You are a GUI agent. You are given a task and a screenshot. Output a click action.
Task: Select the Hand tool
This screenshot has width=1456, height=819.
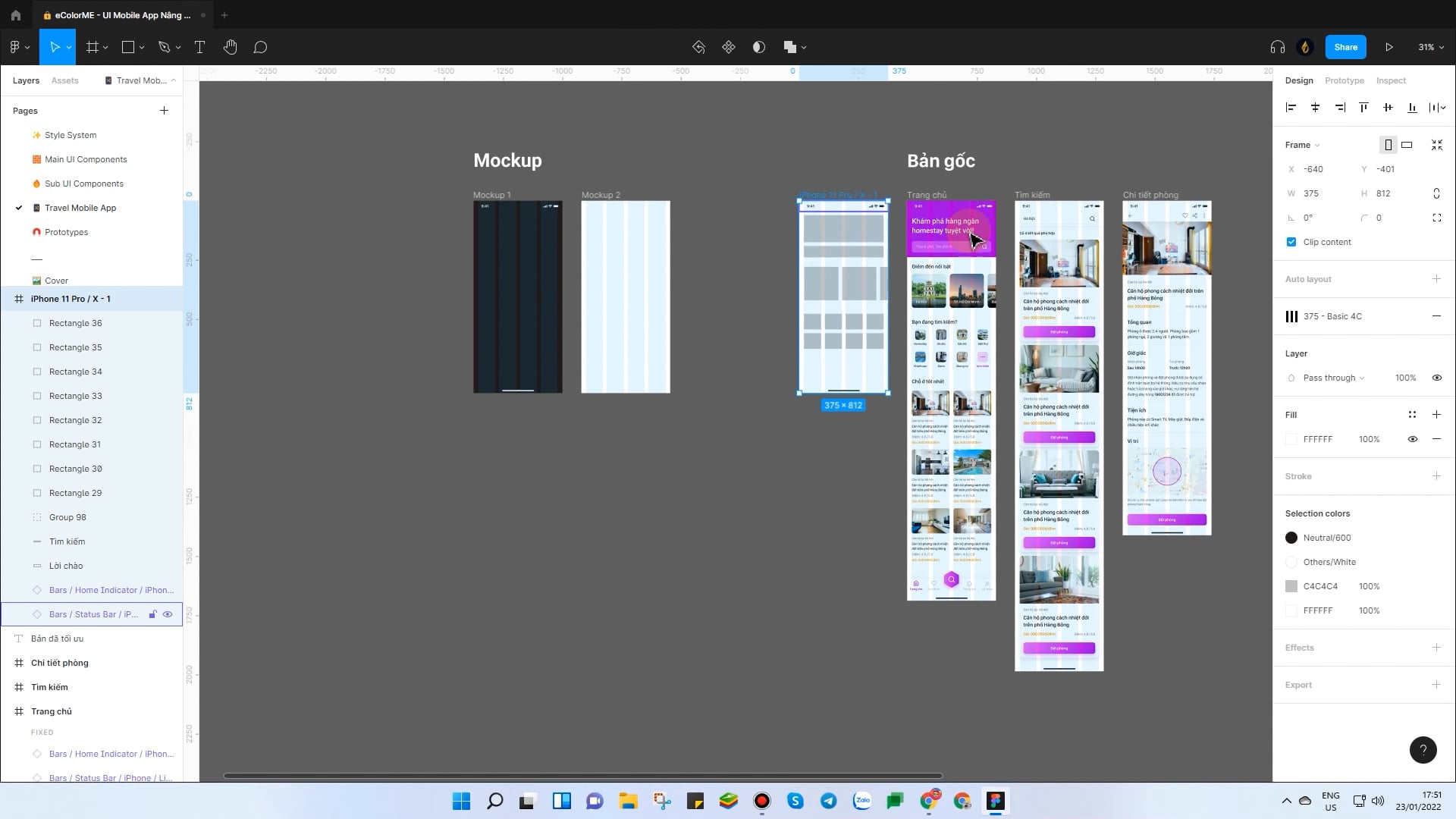231,47
